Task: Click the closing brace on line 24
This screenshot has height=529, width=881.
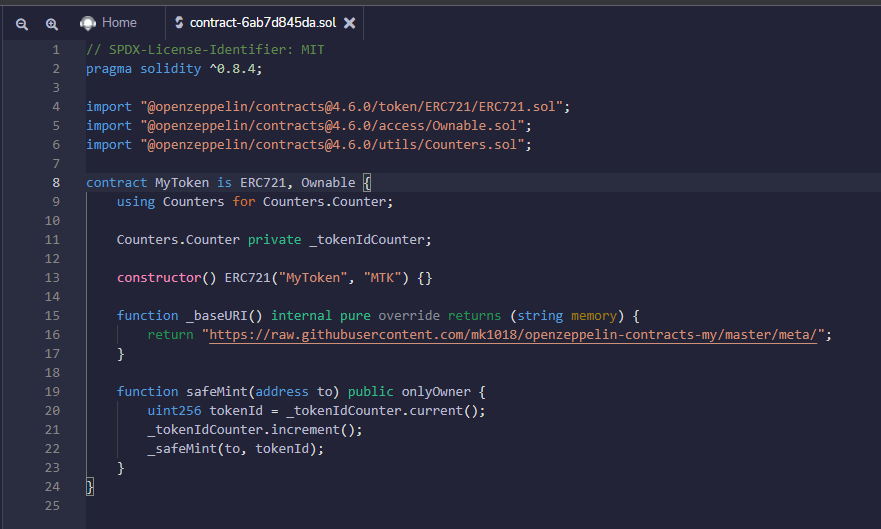Action: point(90,486)
